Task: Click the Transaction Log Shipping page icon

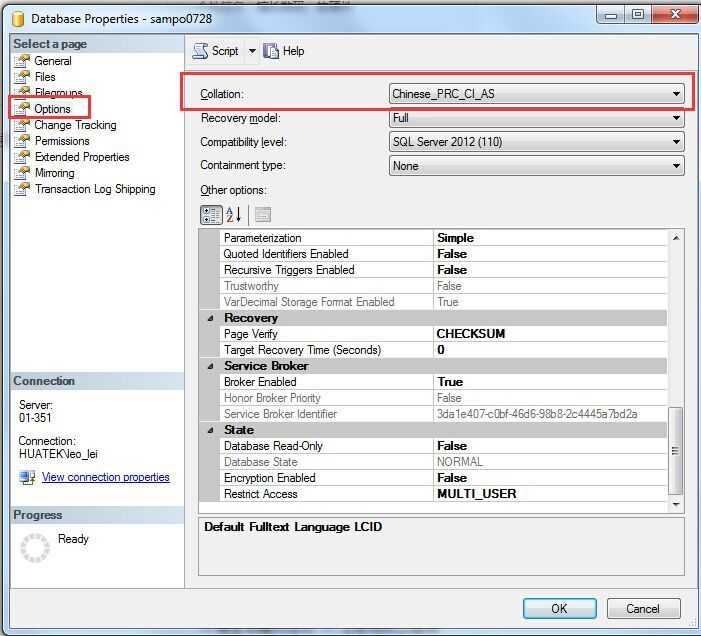Action: [22, 189]
